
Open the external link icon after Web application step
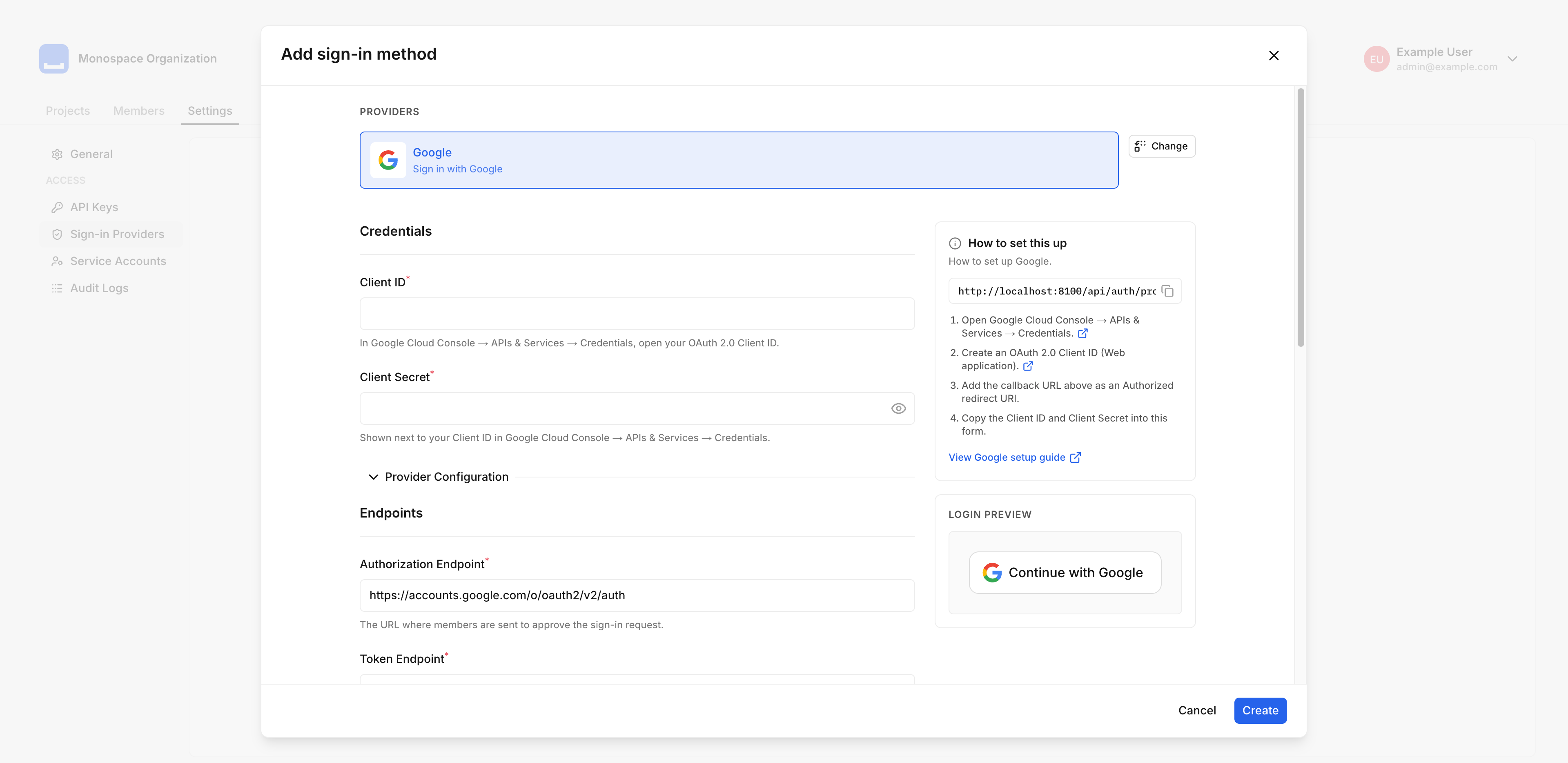click(1028, 366)
